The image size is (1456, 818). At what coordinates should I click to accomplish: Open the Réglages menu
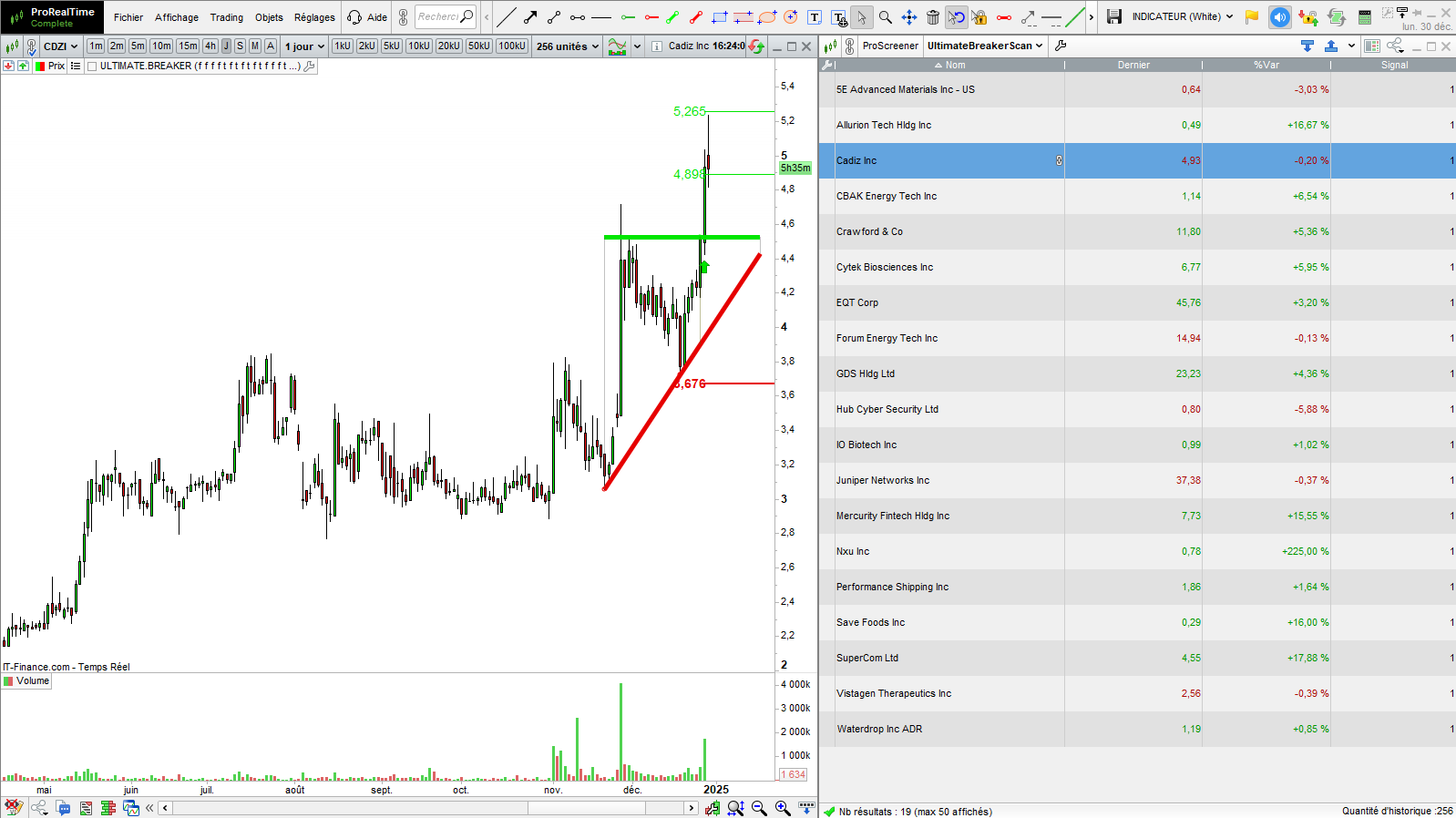click(x=314, y=17)
